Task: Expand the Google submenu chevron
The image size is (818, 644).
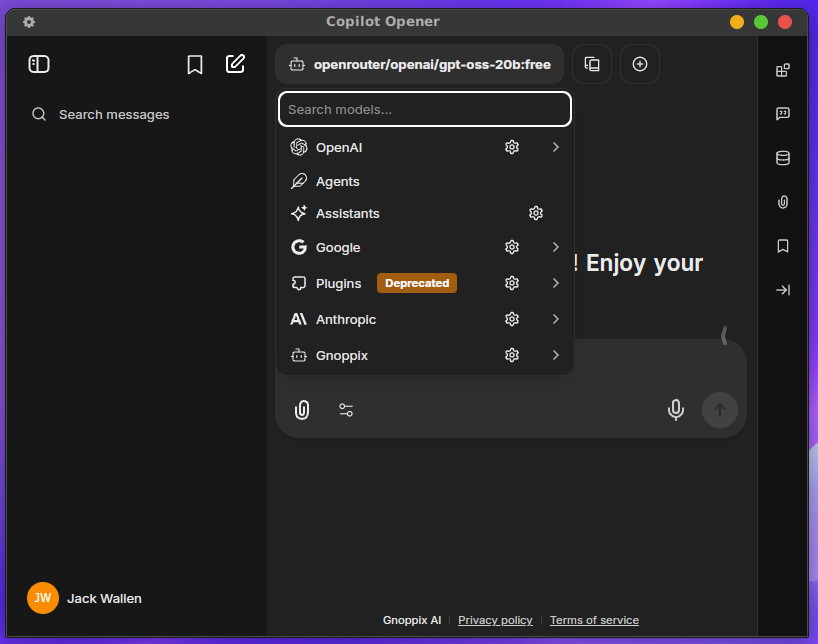Action: pos(556,247)
